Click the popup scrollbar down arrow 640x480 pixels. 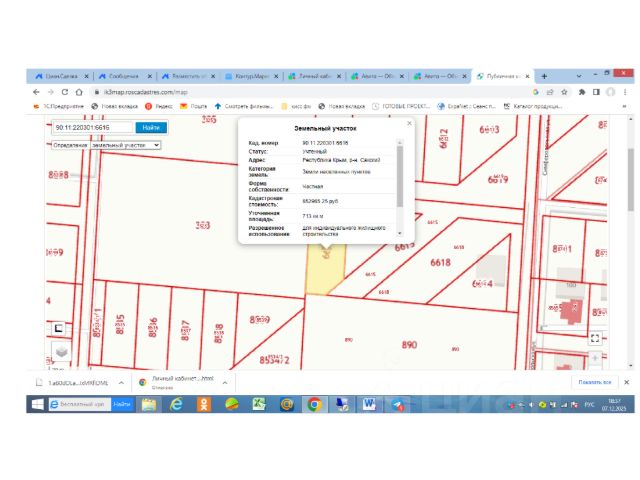click(400, 233)
